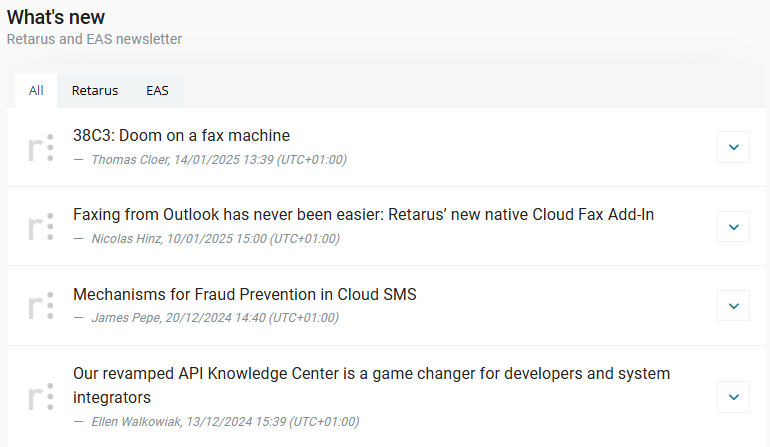
Task: Click the Retarus logo beside the Outlook faxing article
Action: (41, 226)
